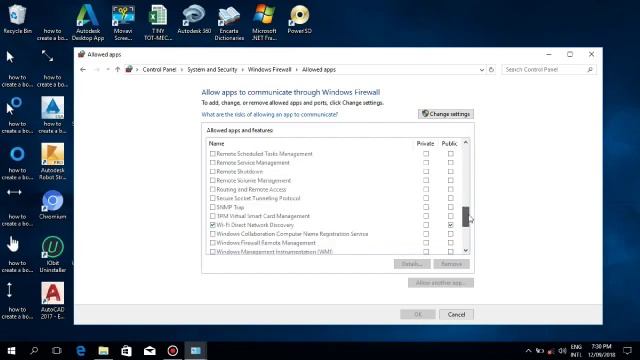This screenshot has height=360, width=640.
Task: Open Encarta Dictionaries shortcut
Action: tap(229, 22)
